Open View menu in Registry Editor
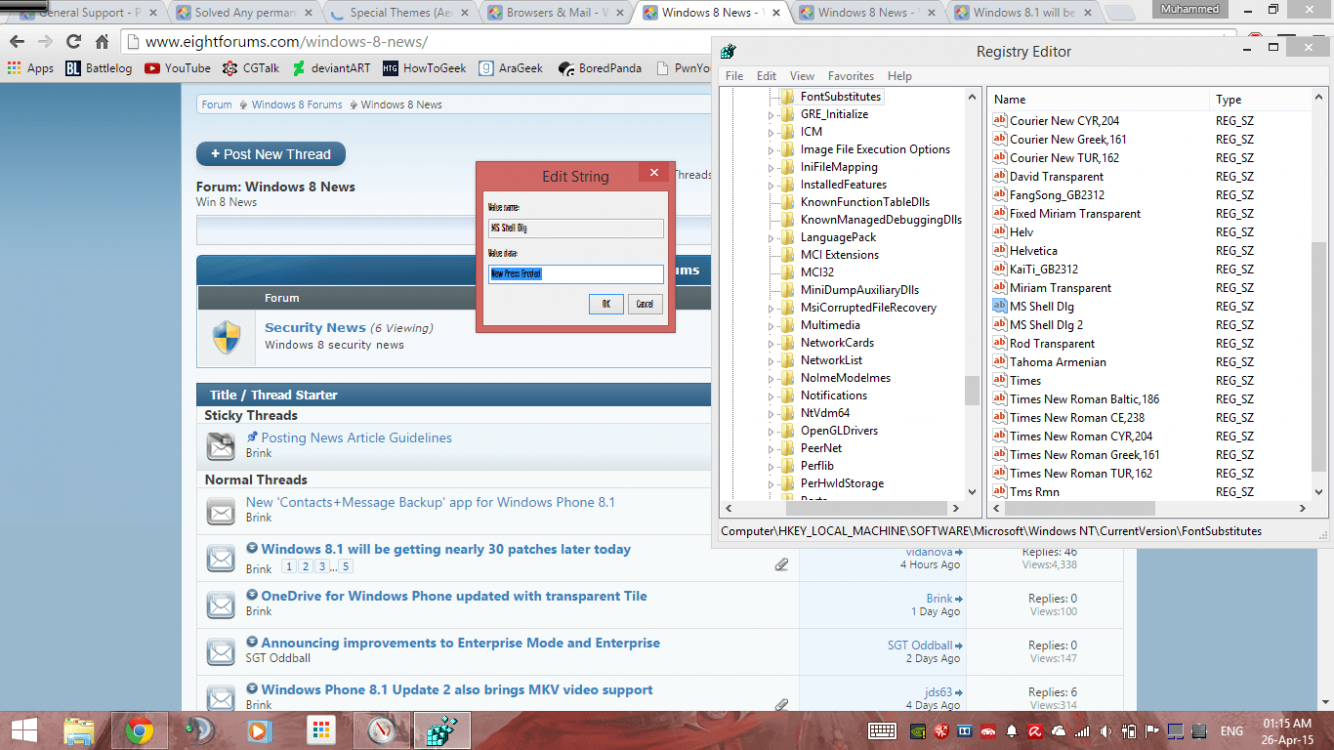This screenshot has width=1334, height=750. point(802,76)
